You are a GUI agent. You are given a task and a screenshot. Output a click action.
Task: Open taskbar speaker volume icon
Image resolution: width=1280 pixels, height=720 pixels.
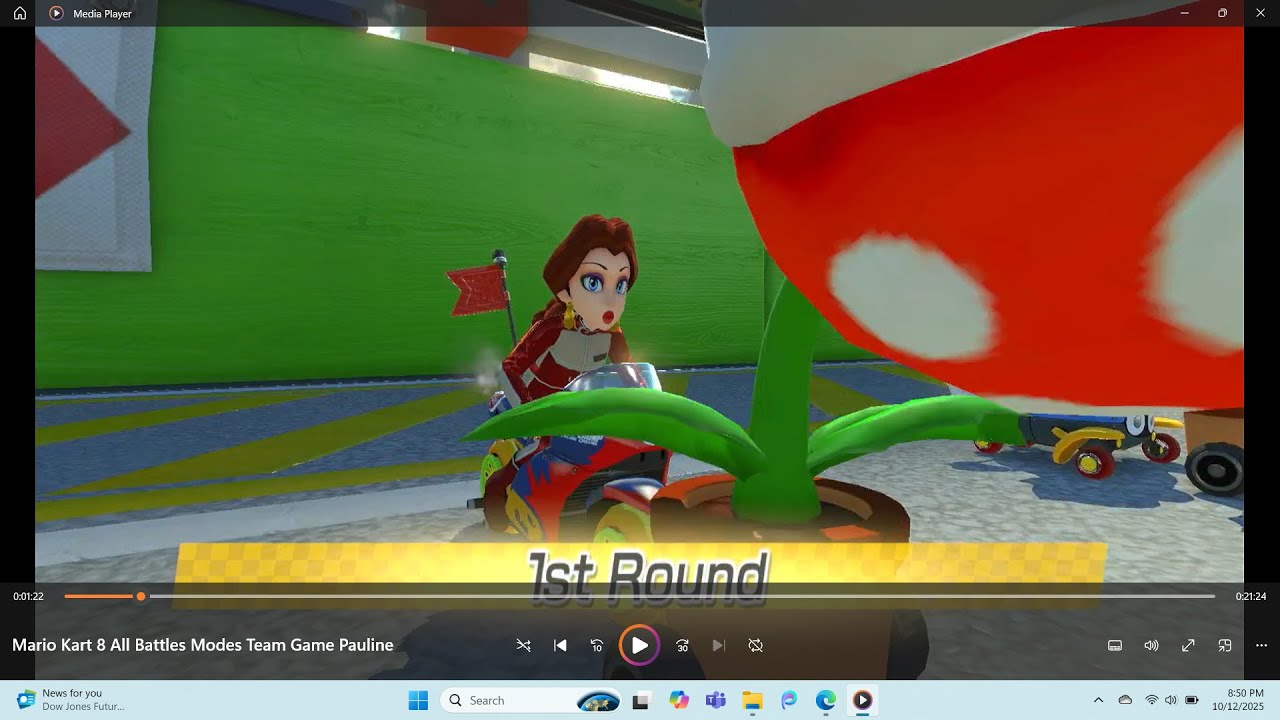[x=1171, y=700]
